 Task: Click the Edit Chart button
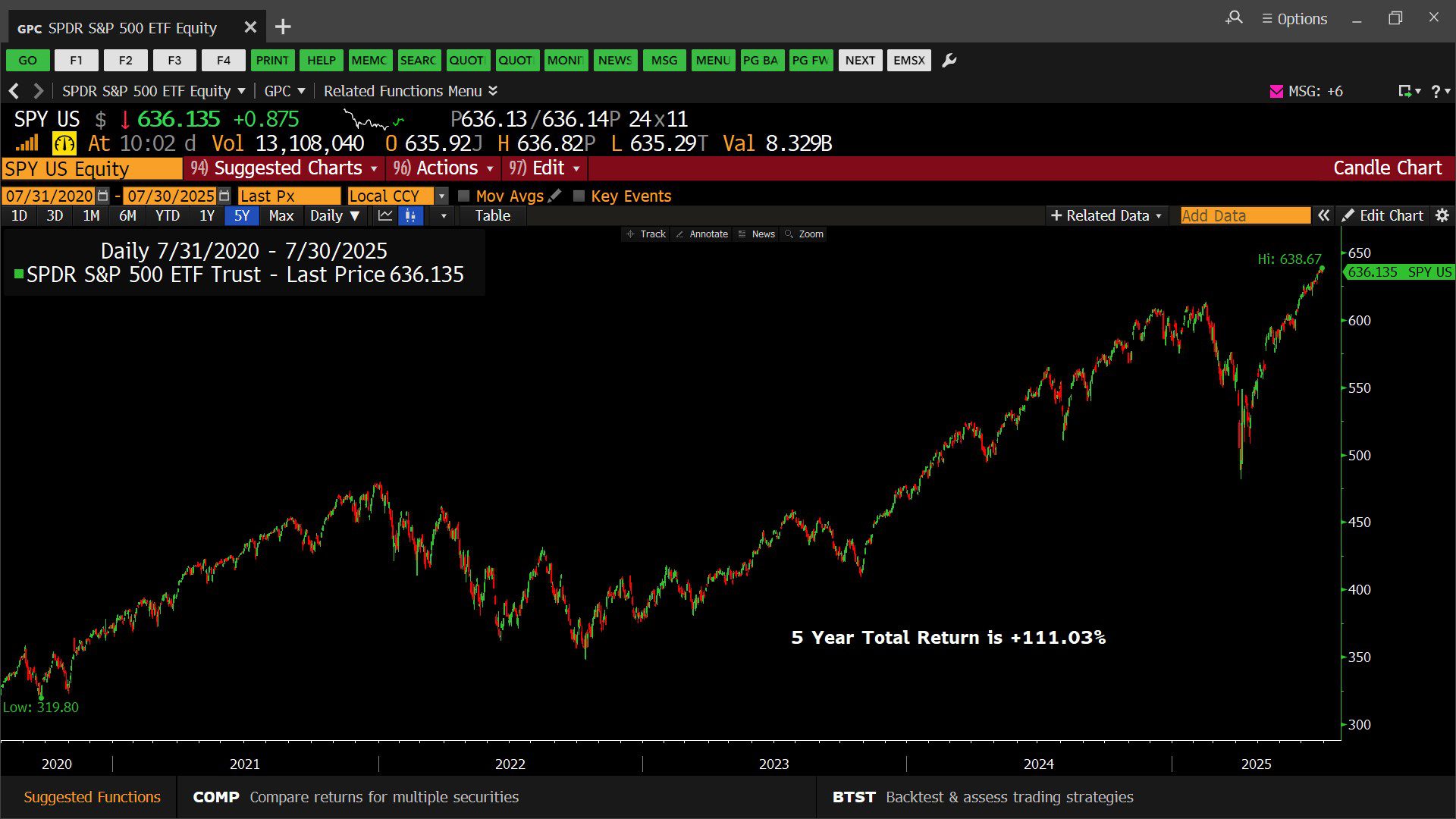click(1382, 215)
